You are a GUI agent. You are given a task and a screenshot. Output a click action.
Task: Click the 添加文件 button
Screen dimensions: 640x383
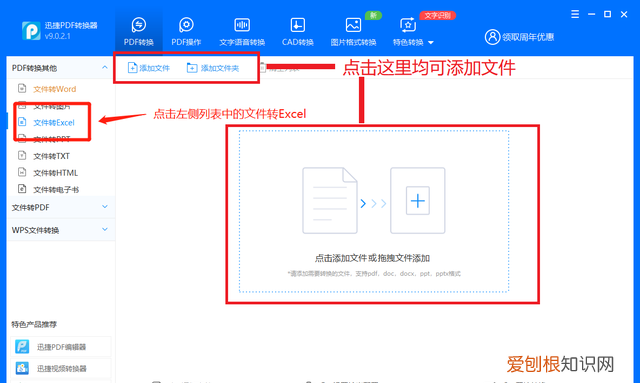pyautogui.click(x=149, y=68)
